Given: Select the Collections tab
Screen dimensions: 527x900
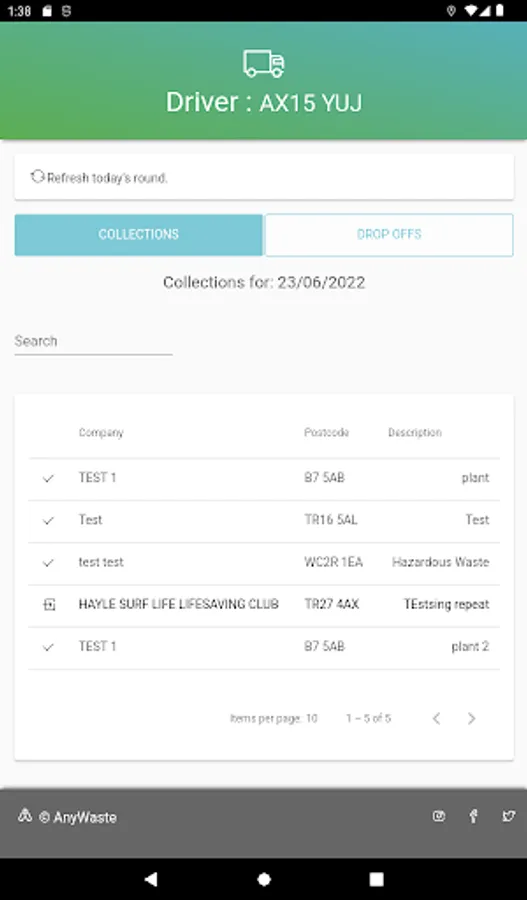Looking at the screenshot, I should pos(138,235).
